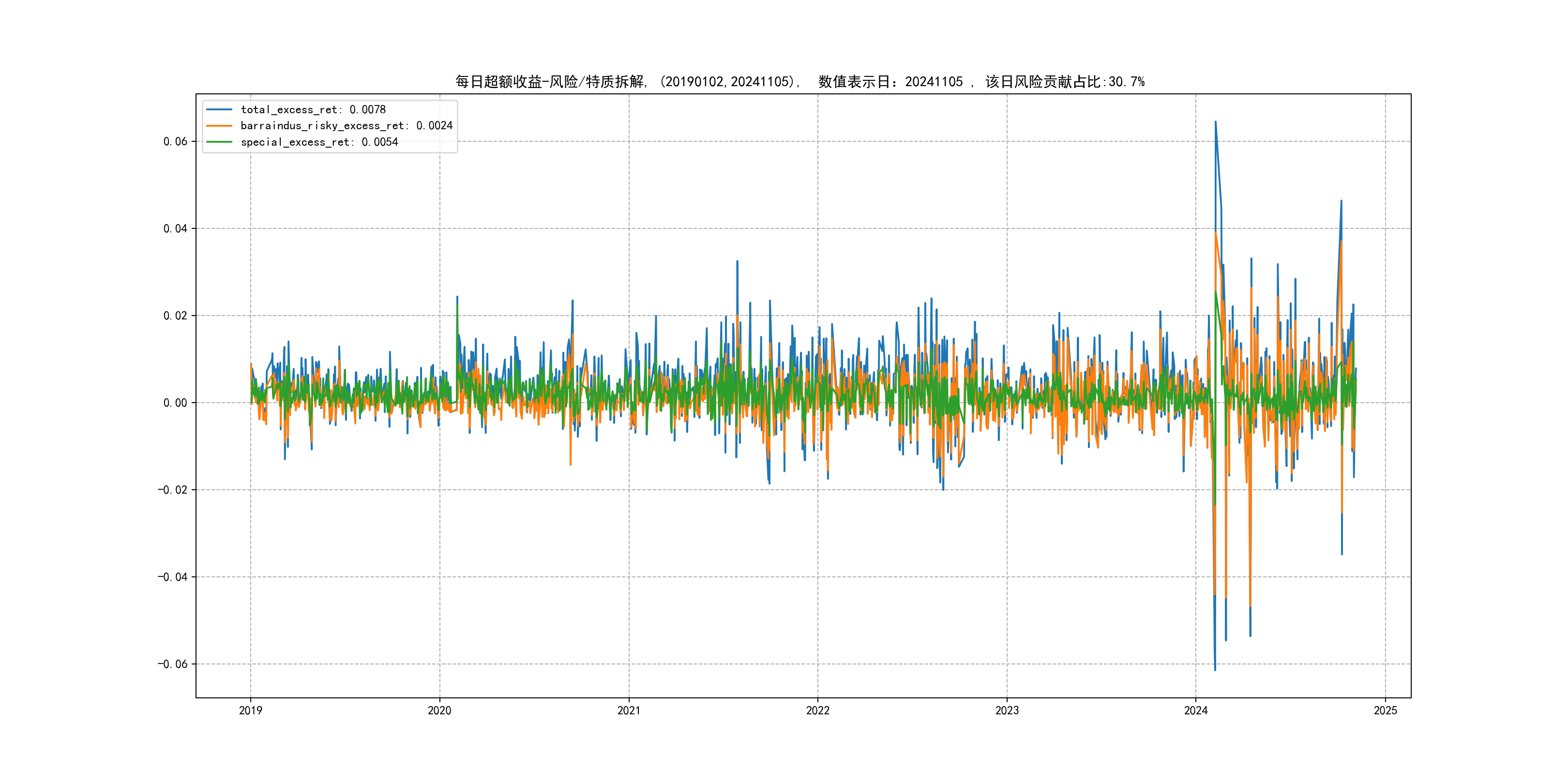Click the 0.00 y-axis tick label
Viewport: 1568px width, 784px height.
point(175,403)
